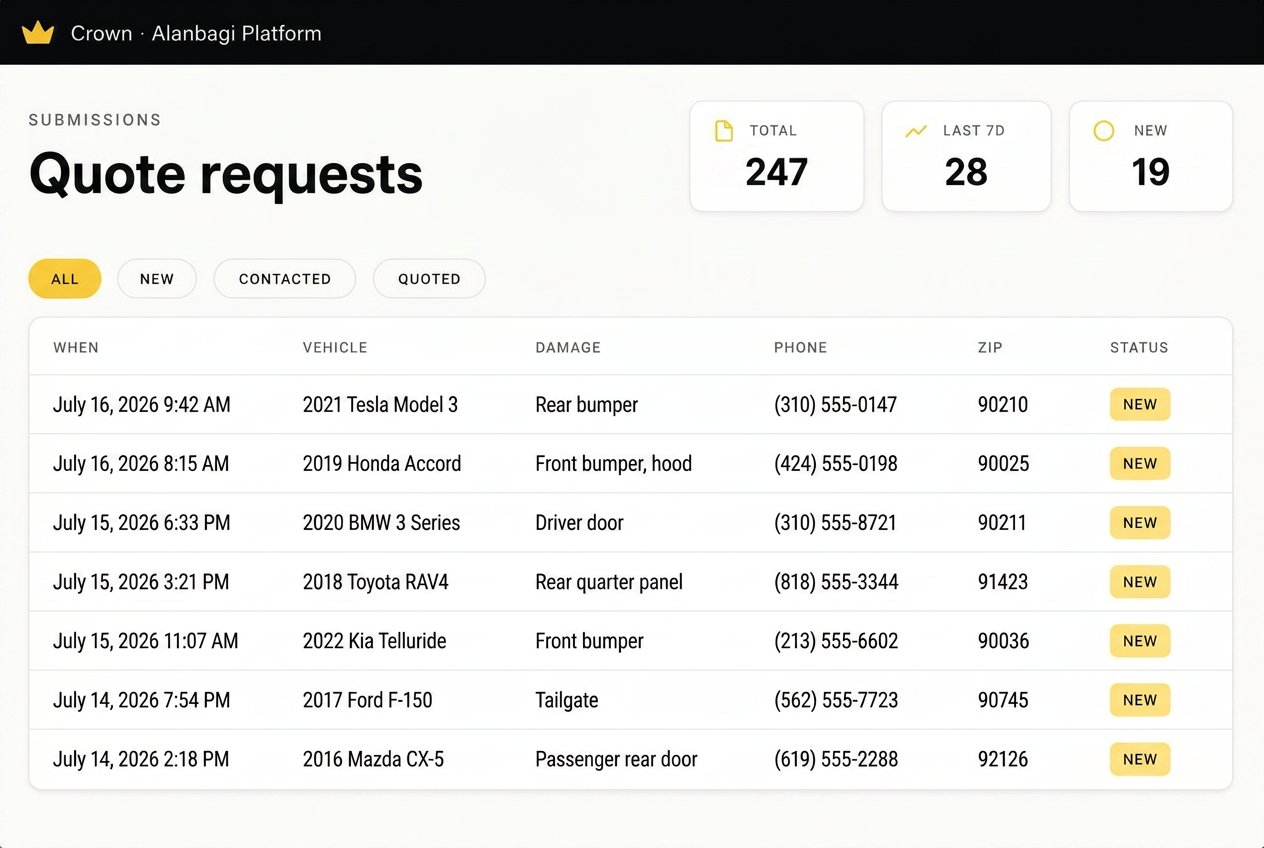Click phone number (619) 555-2288
This screenshot has height=848, width=1264.
(836, 759)
